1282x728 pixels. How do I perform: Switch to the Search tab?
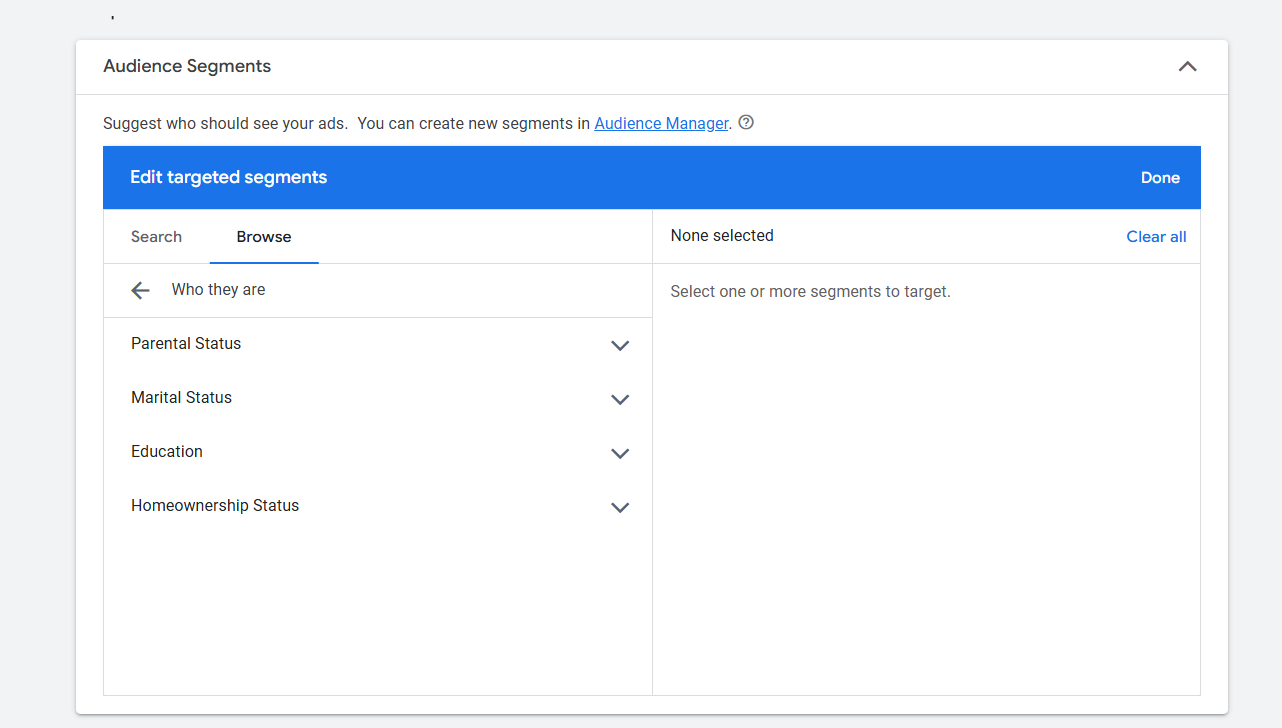(x=156, y=237)
